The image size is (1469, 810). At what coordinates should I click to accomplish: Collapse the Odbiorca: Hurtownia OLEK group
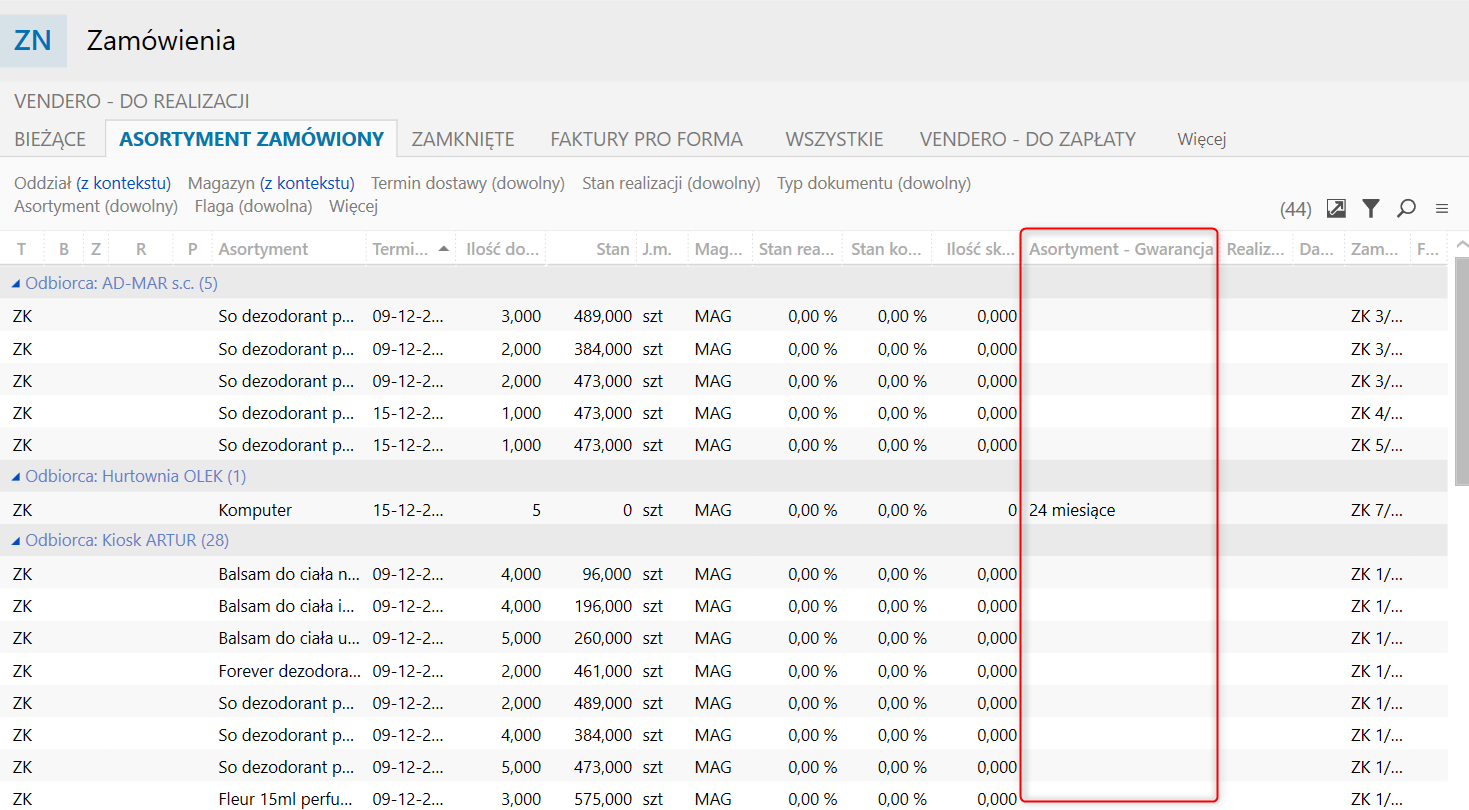click(x=16, y=477)
